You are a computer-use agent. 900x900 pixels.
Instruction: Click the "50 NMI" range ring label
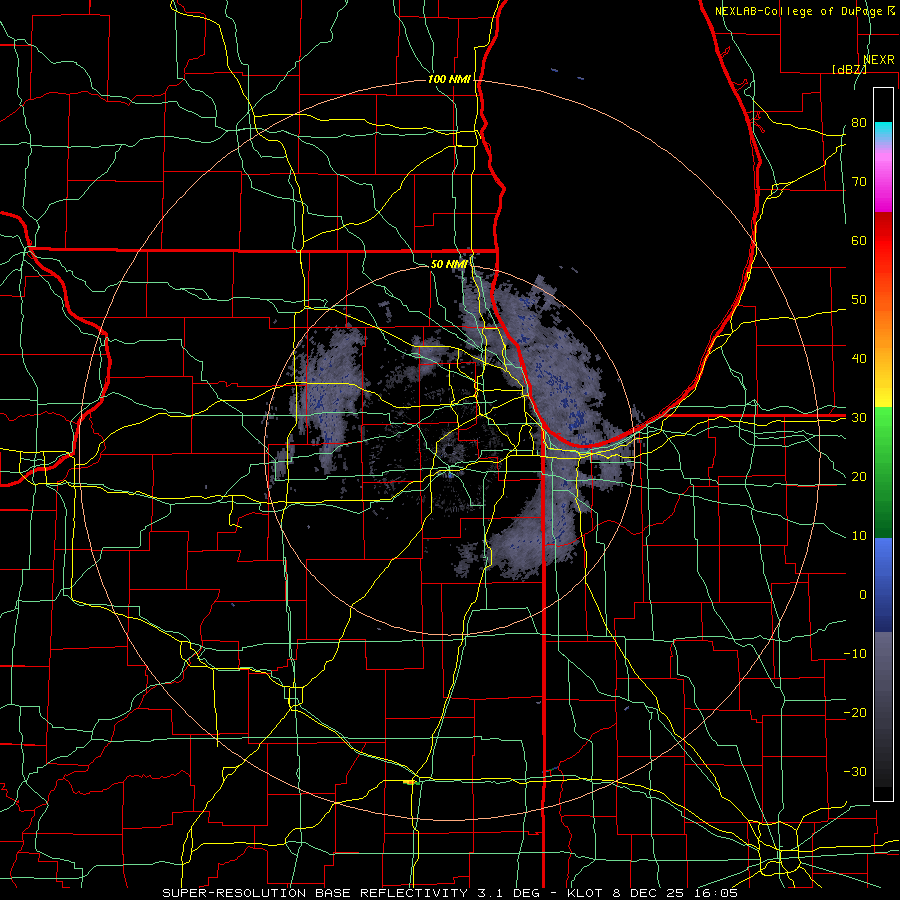pos(449,264)
